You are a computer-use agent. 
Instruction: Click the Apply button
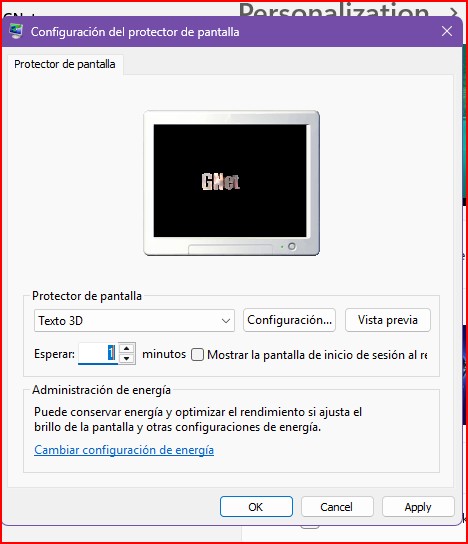click(418, 507)
